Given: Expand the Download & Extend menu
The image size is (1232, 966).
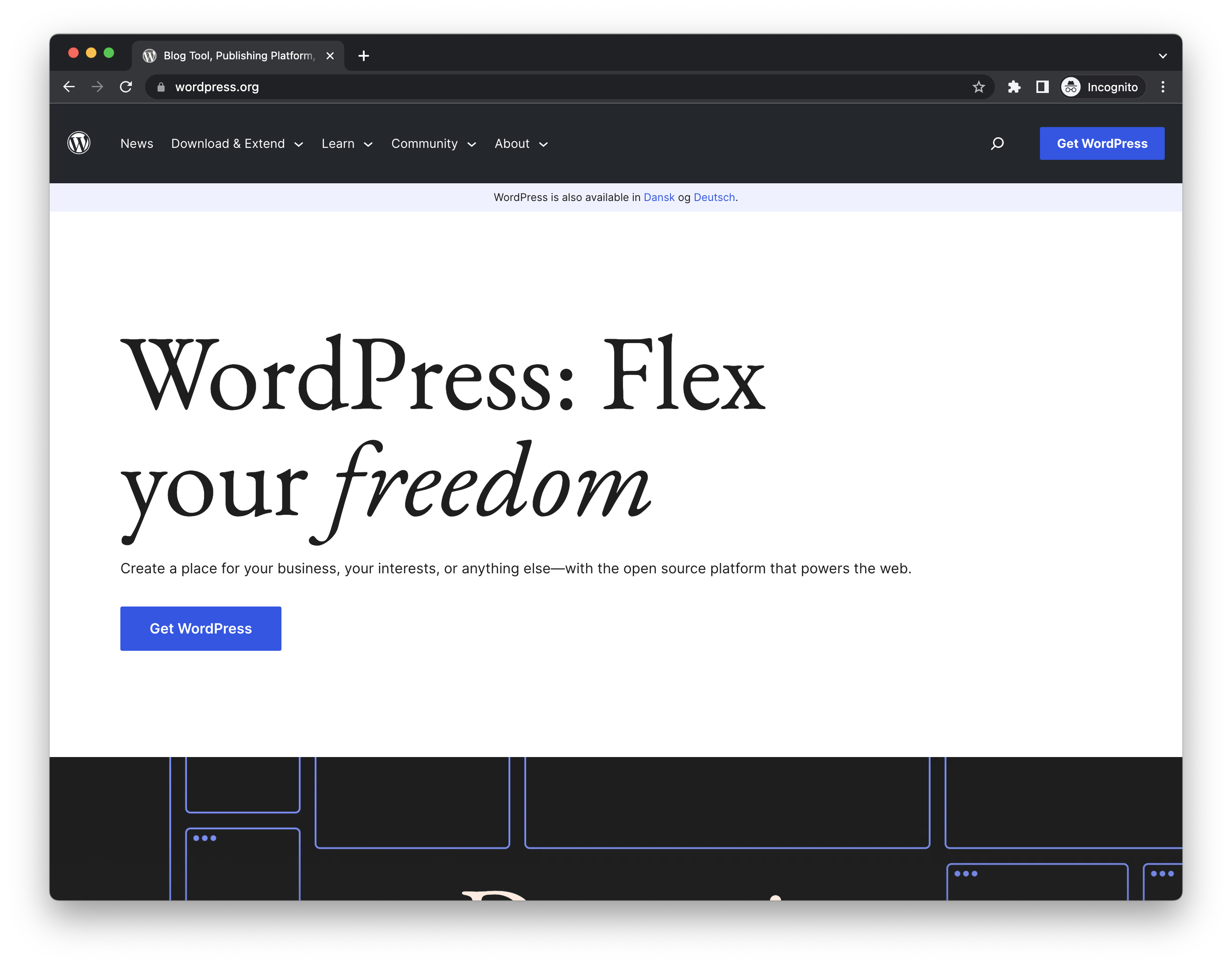Looking at the screenshot, I should click(x=238, y=143).
